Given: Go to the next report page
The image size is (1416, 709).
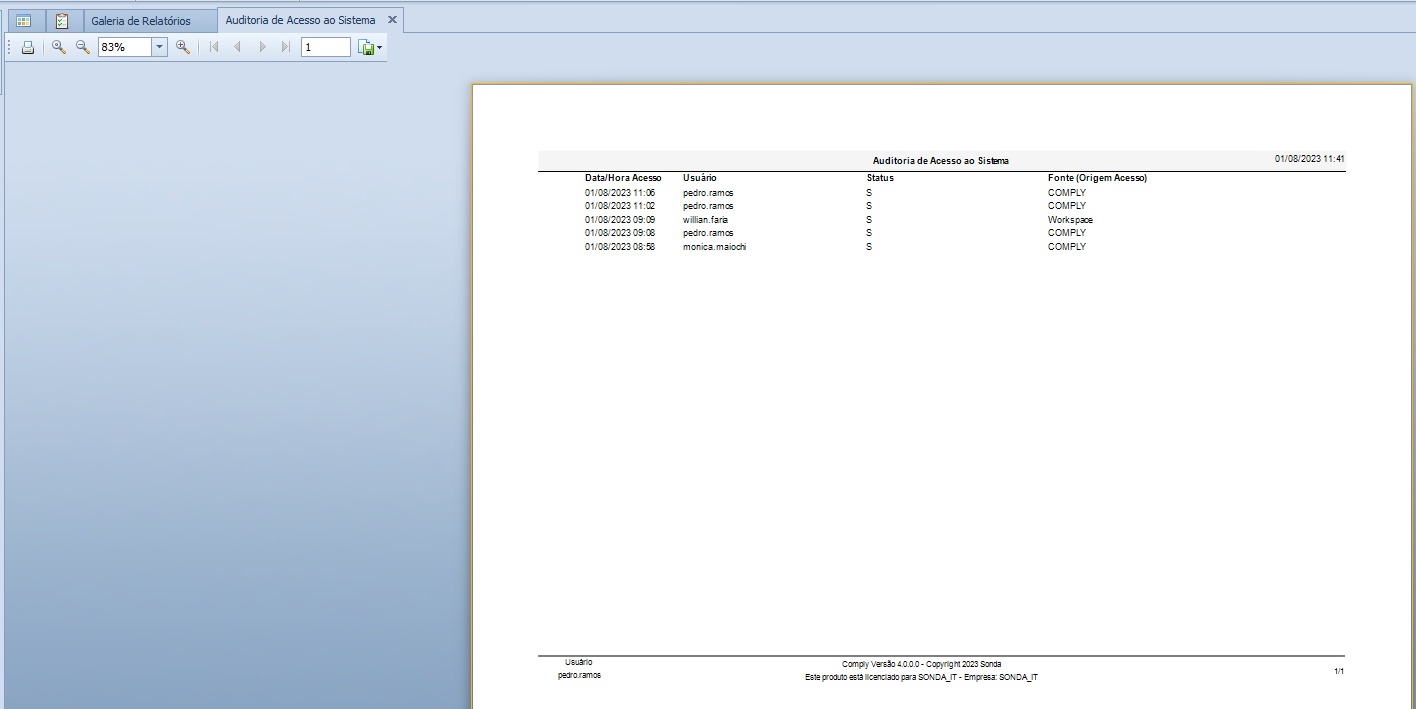Looking at the screenshot, I should (x=262, y=47).
